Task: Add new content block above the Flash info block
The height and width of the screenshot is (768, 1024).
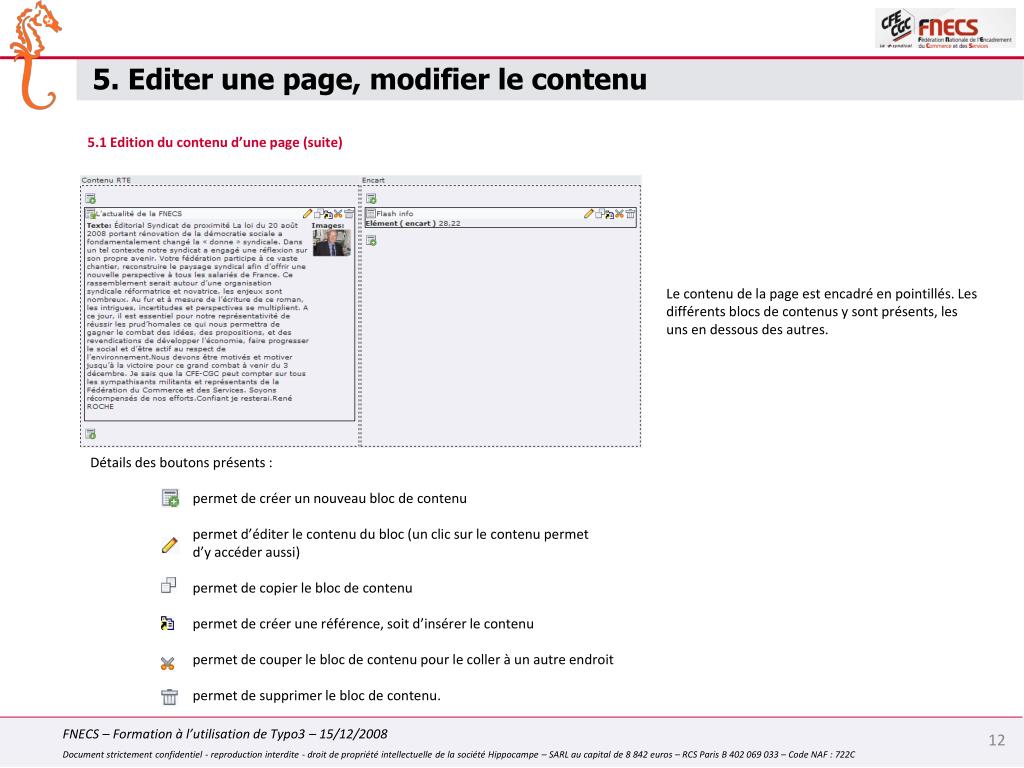Action: coord(371,199)
